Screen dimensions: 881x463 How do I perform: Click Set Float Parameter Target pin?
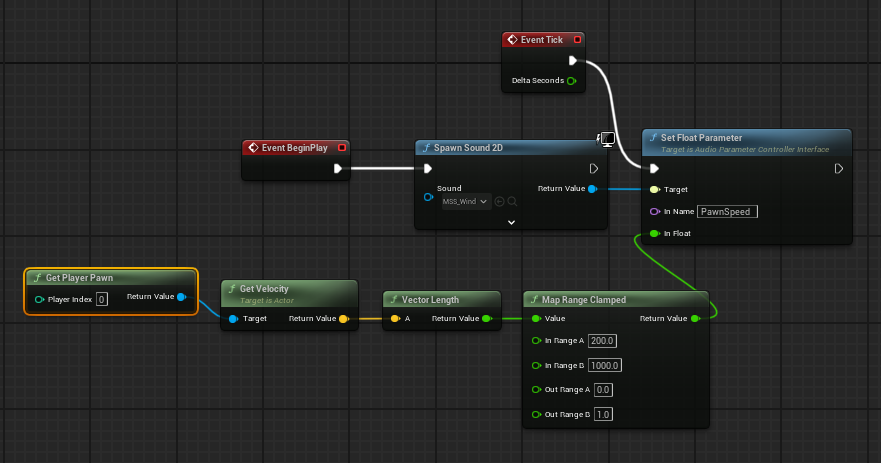tap(655, 189)
